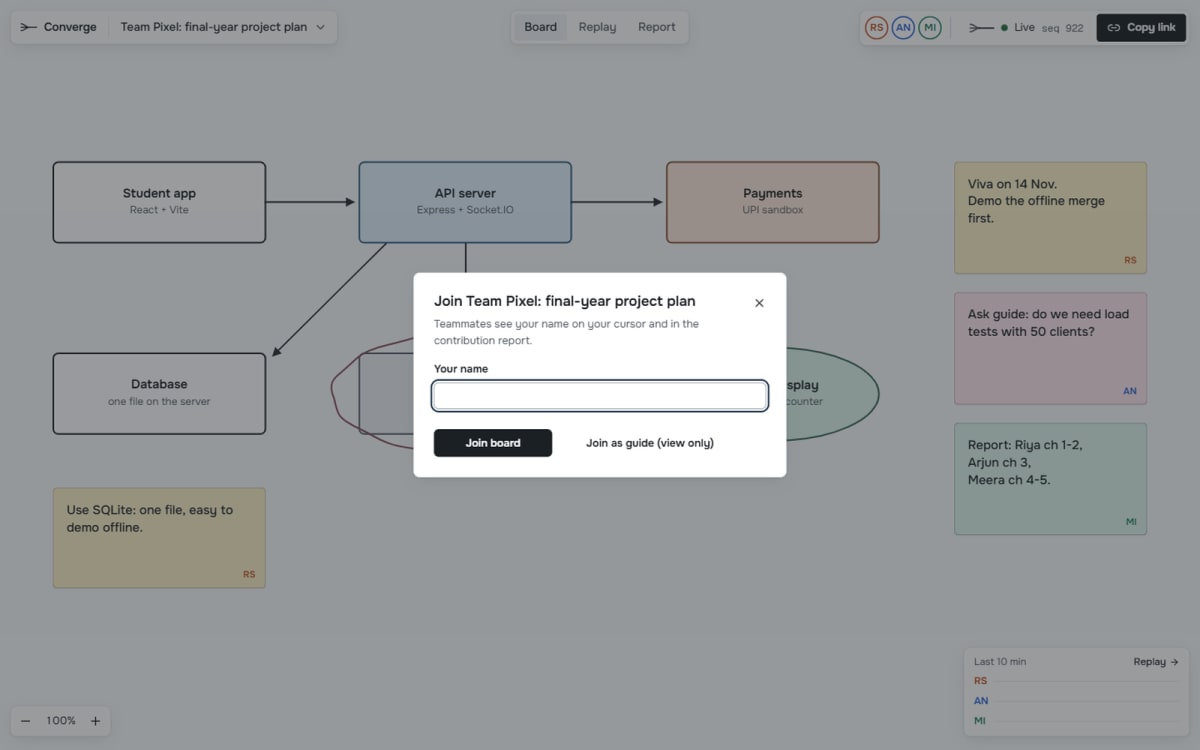Select the Payments node

coord(773,202)
